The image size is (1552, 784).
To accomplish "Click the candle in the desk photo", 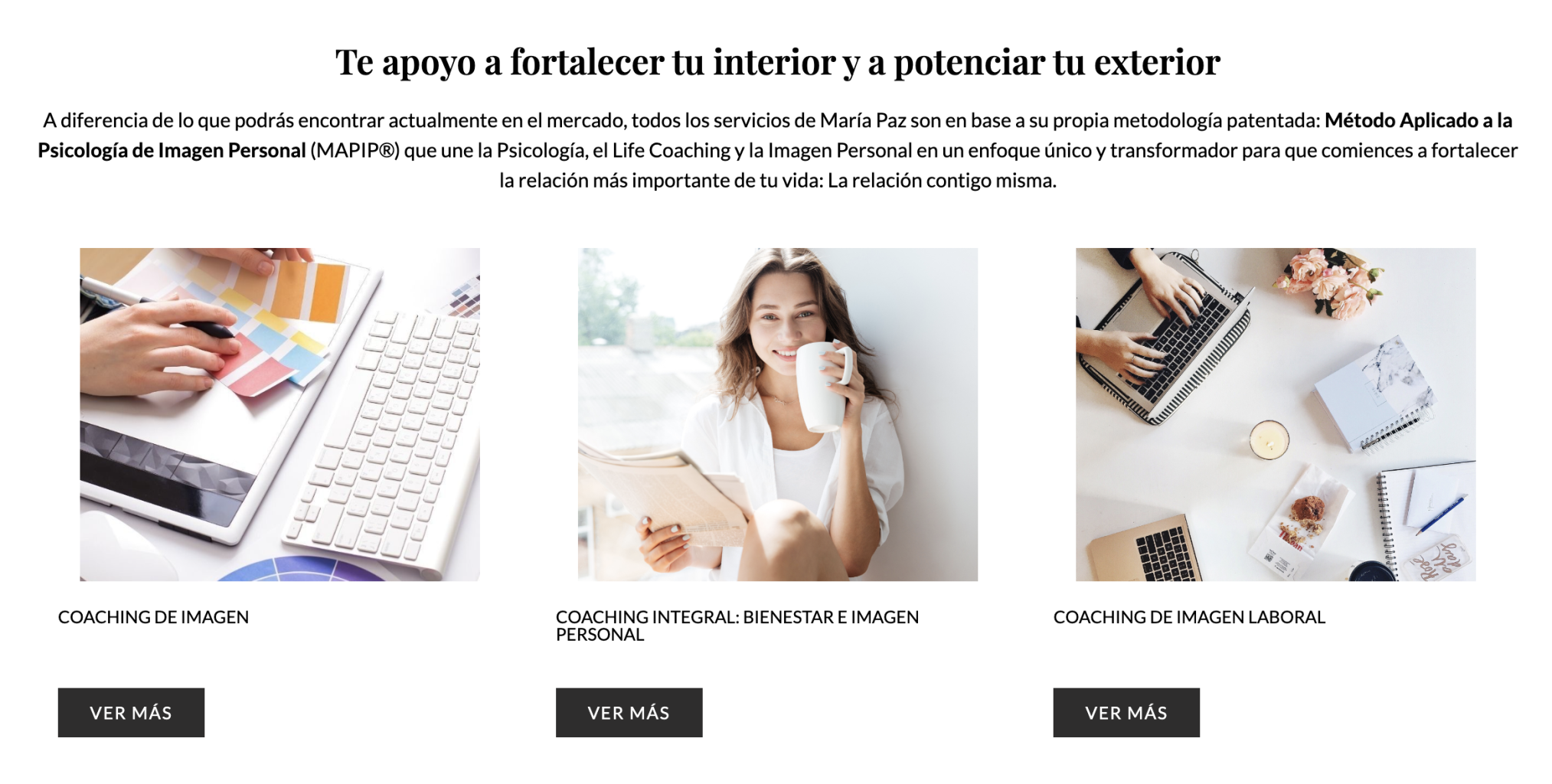I will tap(1269, 440).
